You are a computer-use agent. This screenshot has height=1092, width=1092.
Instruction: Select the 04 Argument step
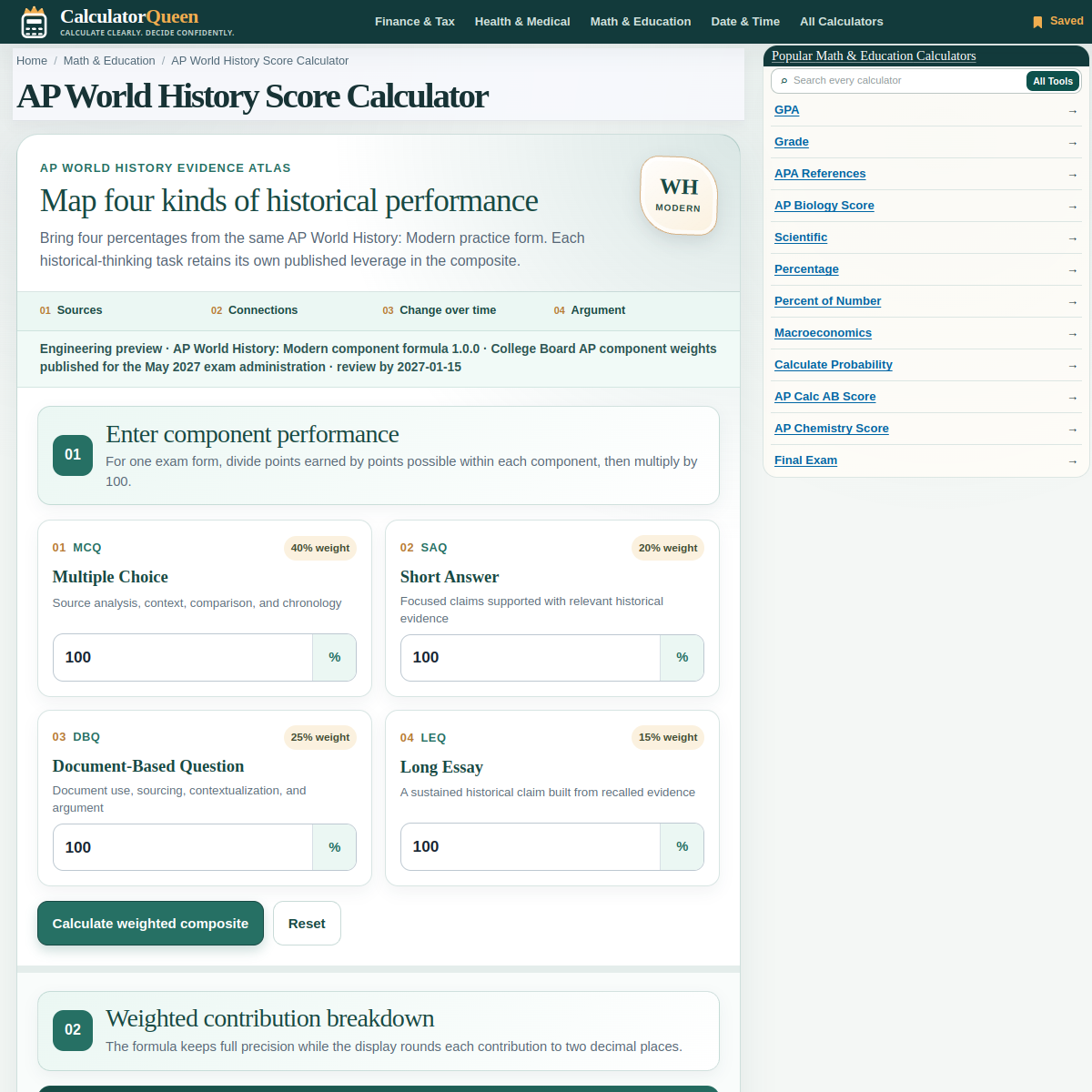[x=590, y=310]
